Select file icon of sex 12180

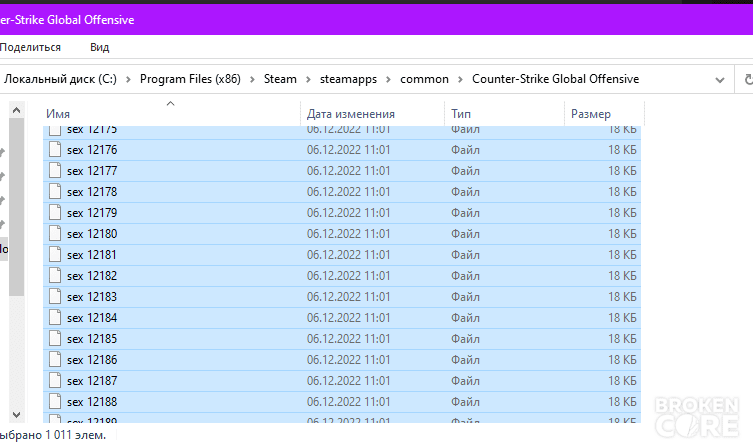pyautogui.click(x=55, y=234)
